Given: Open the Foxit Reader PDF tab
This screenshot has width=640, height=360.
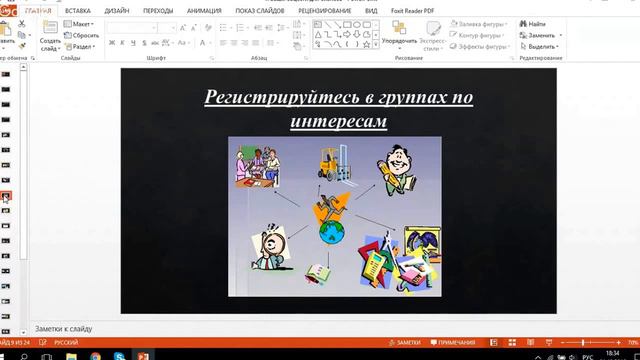Looking at the screenshot, I should pos(412,11).
